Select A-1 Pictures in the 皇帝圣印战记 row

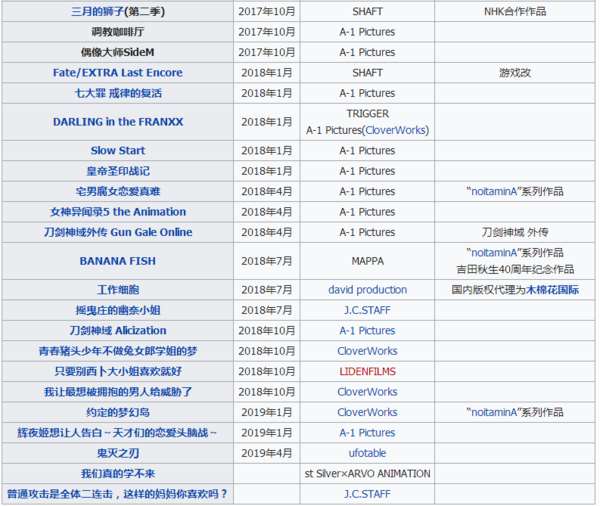pyautogui.click(x=367, y=171)
